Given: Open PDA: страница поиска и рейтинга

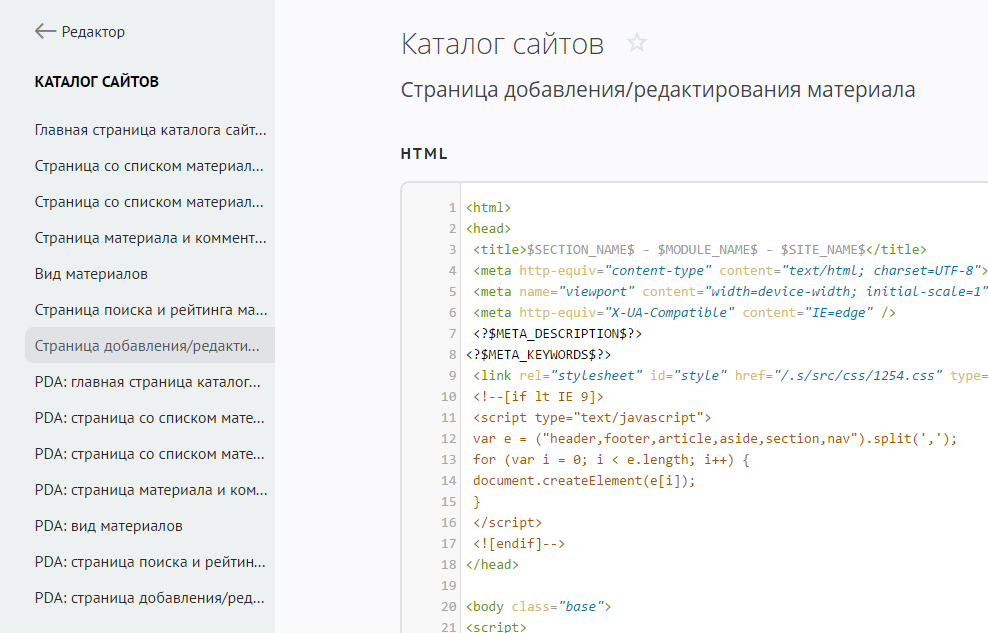Looking at the screenshot, I should 150,562.
